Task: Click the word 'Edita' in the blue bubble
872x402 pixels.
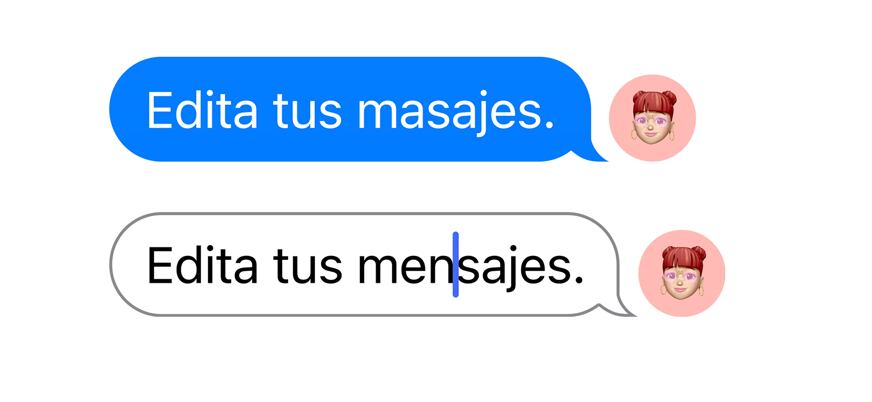Action: 202,110
